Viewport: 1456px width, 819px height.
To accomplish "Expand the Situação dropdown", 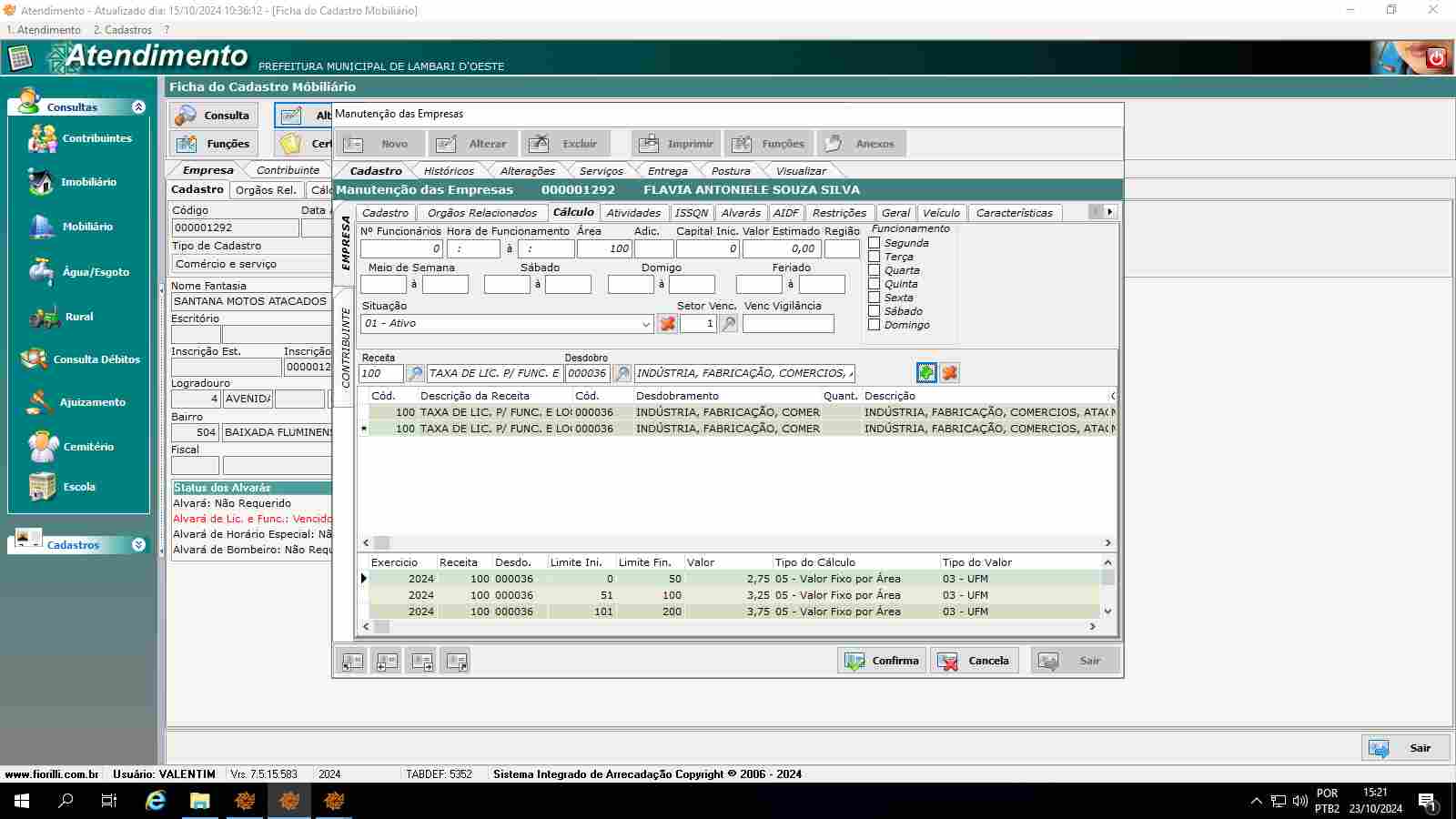I will (646, 324).
